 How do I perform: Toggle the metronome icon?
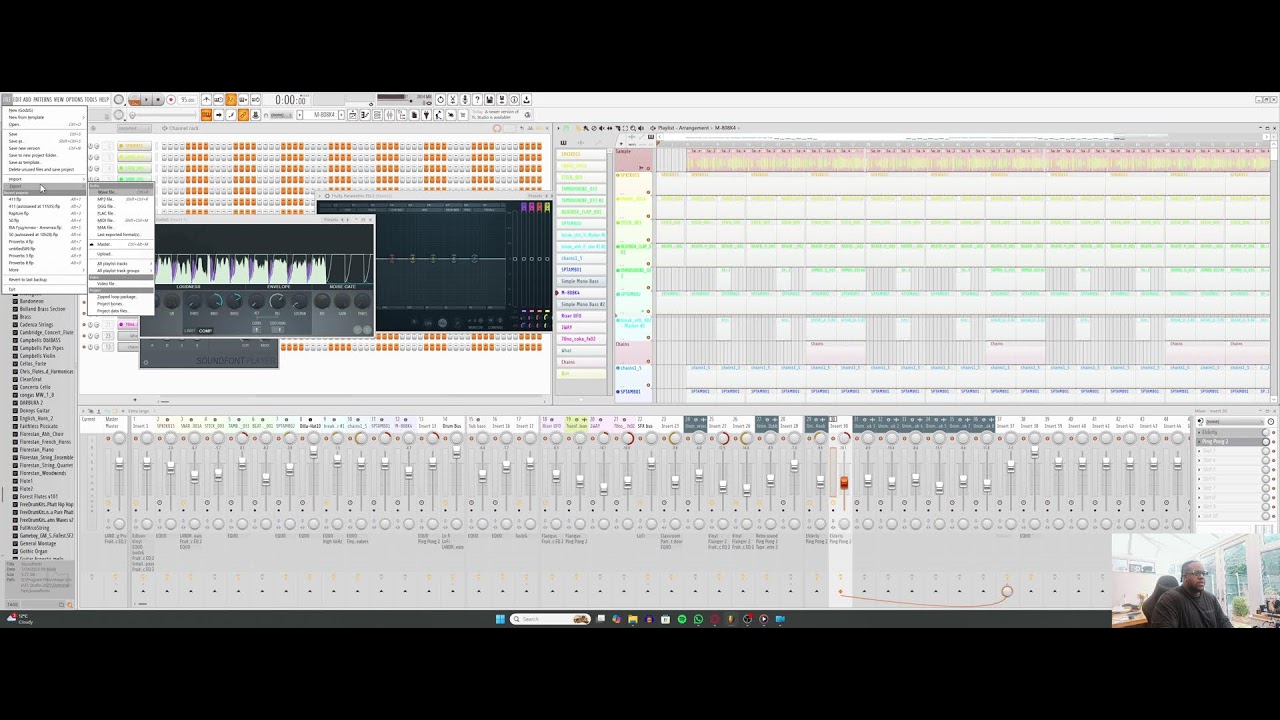[206, 99]
